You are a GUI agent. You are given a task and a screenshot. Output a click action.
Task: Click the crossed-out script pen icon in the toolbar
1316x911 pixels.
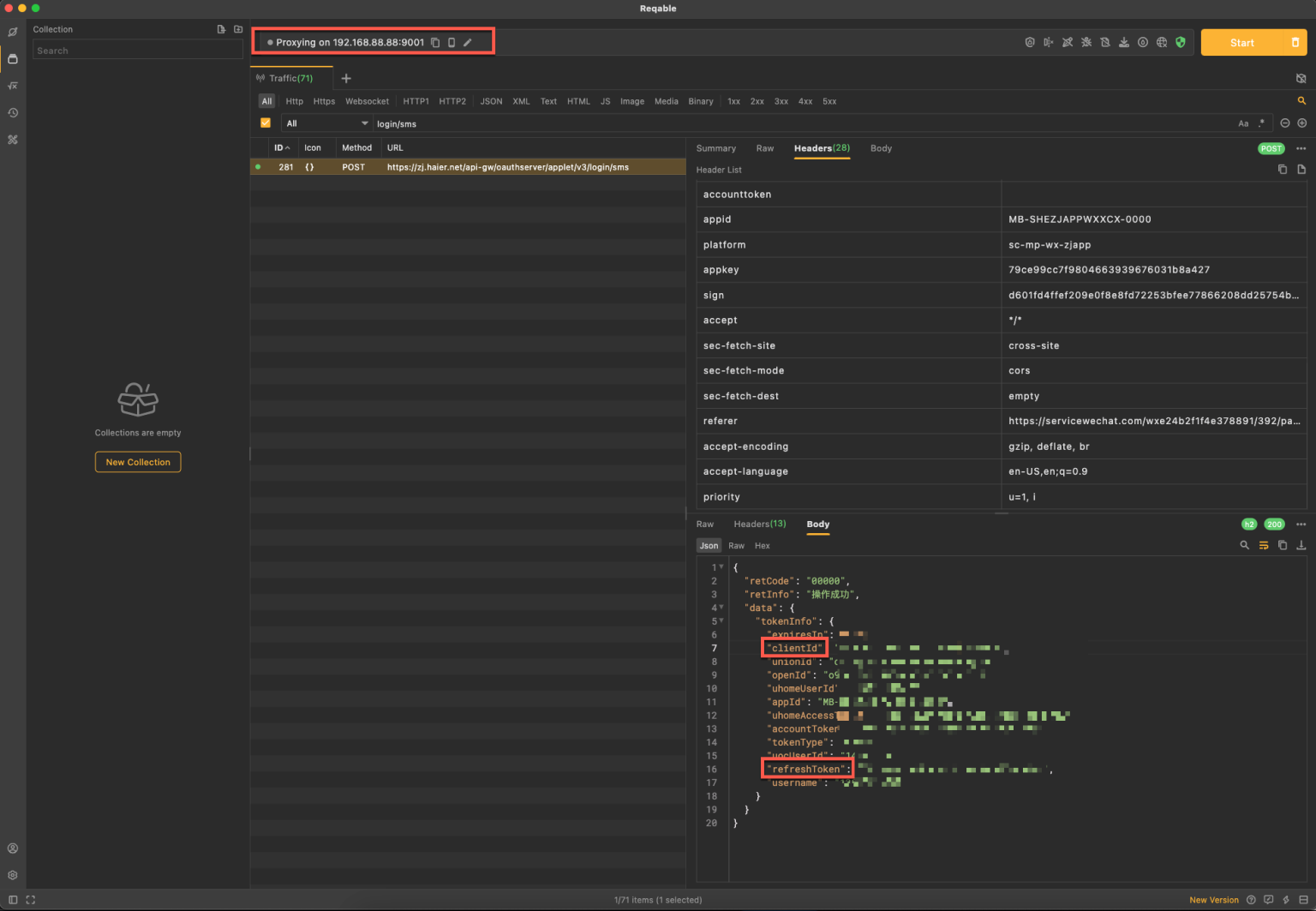(x=1068, y=42)
